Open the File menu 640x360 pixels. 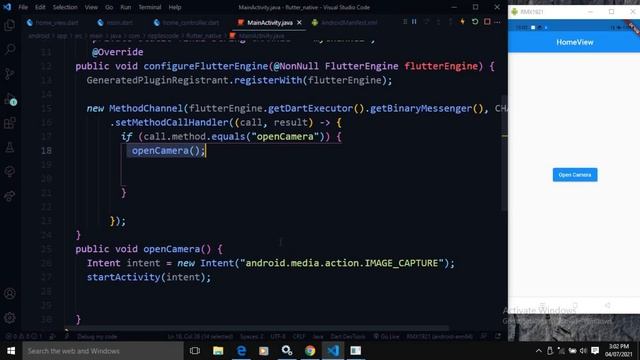click(23, 7)
